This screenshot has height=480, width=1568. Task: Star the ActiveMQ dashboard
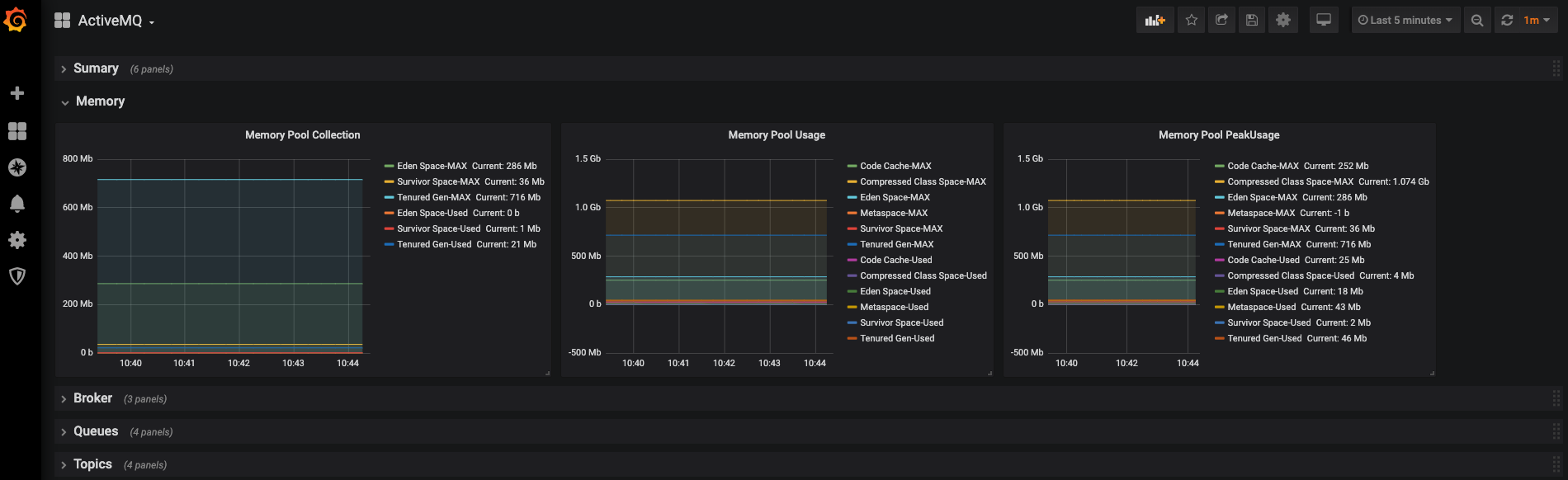pyautogui.click(x=1192, y=20)
